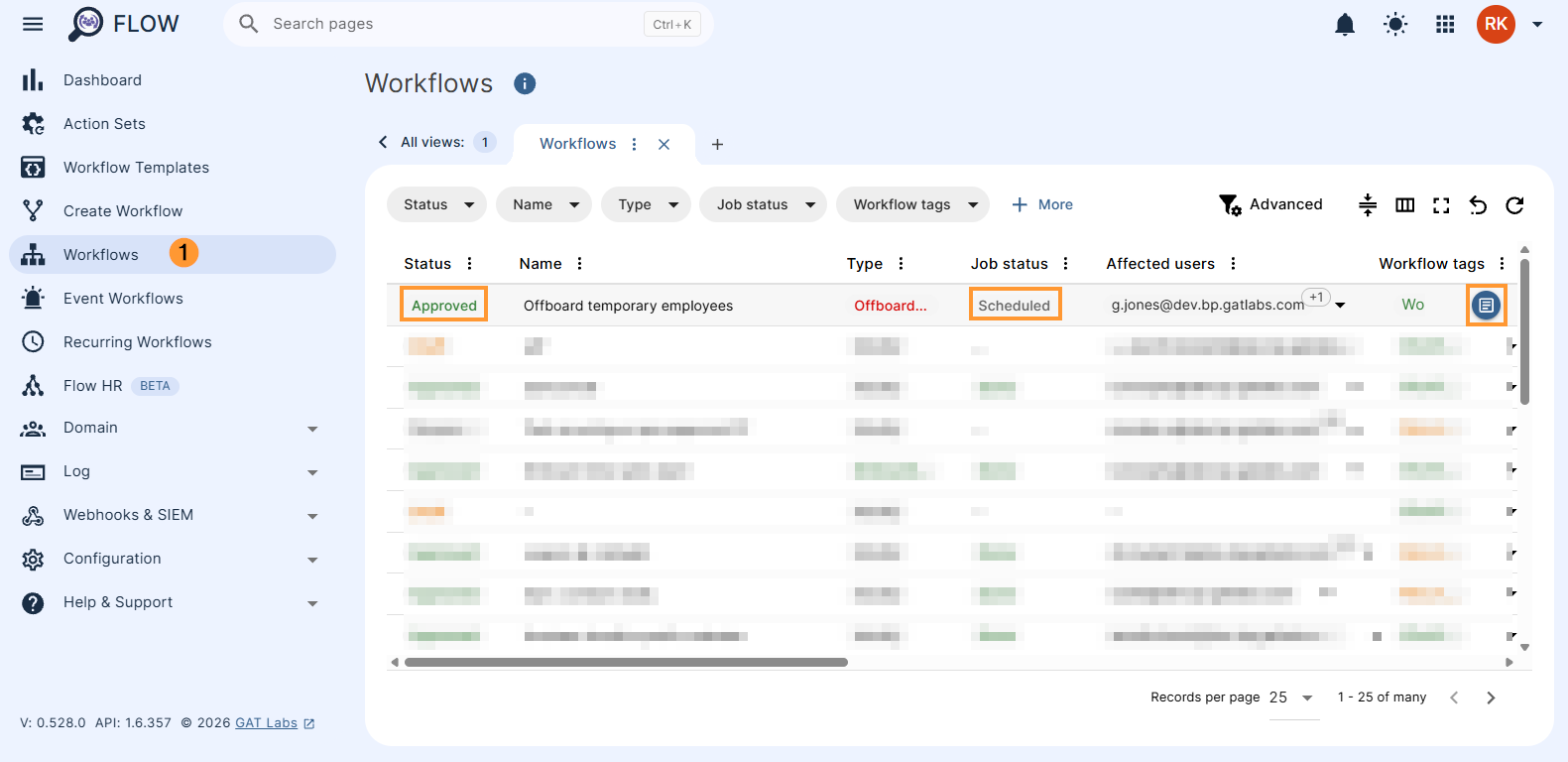1568x762 pixels.
Task: Refresh the workflows table
Action: [1514, 204]
